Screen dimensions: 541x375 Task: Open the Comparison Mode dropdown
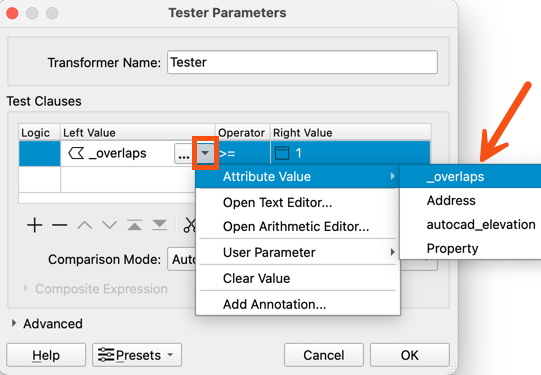[302, 259]
